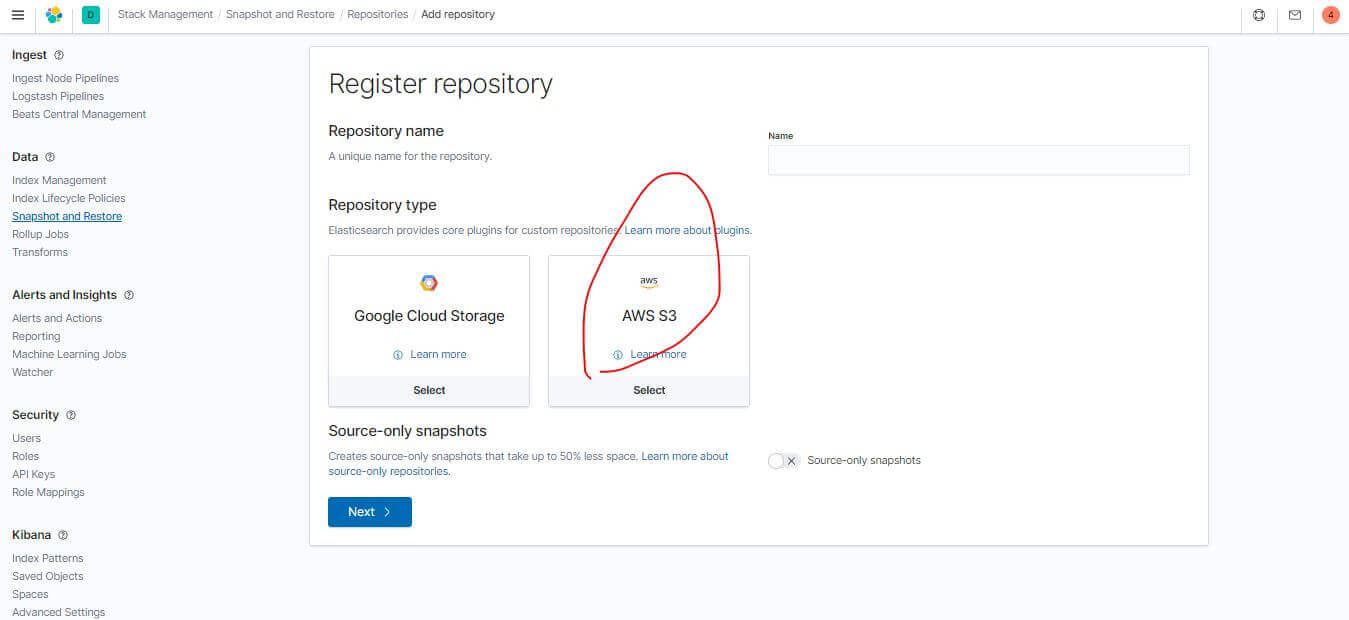Select the AWS S3 repository type
1349x620 pixels.
pyautogui.click(x=648, y=390)
